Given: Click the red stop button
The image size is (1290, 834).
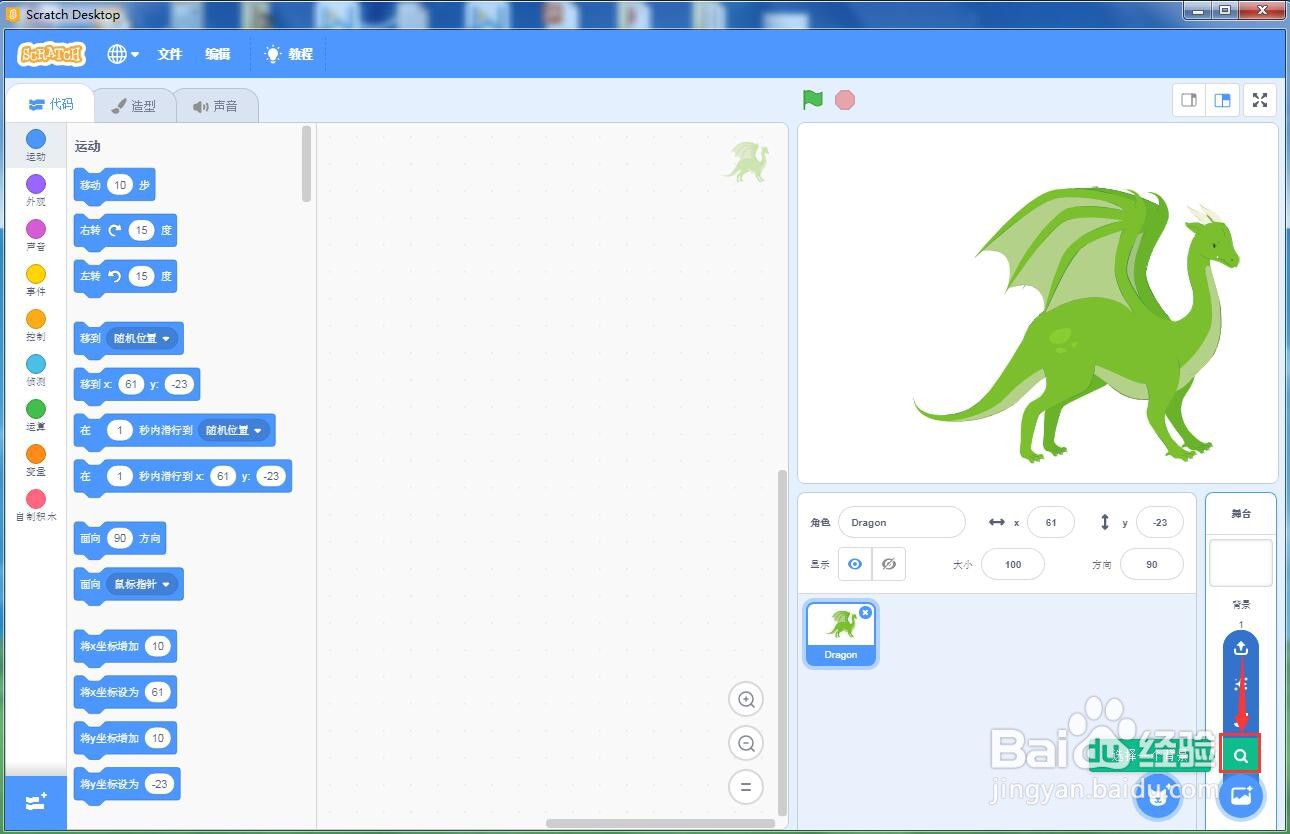Looking at the screenshot, I should tap(845, 100).
